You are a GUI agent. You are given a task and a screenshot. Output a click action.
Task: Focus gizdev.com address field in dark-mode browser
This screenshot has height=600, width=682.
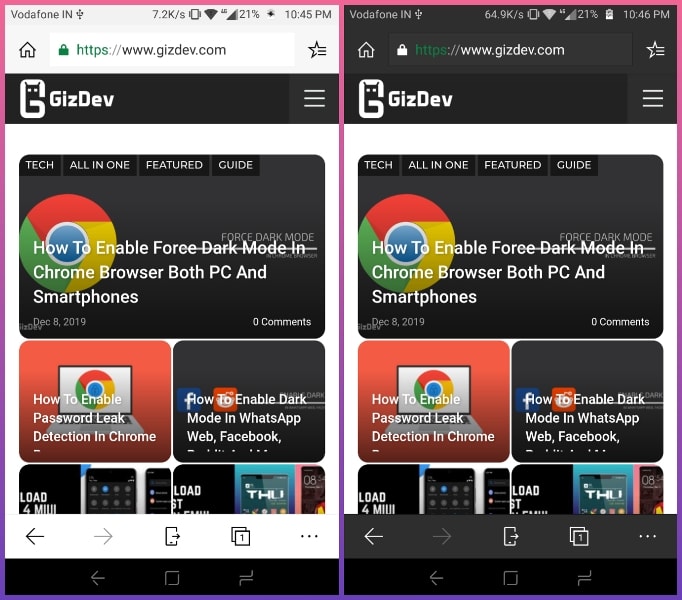click(x=511, y=50)
